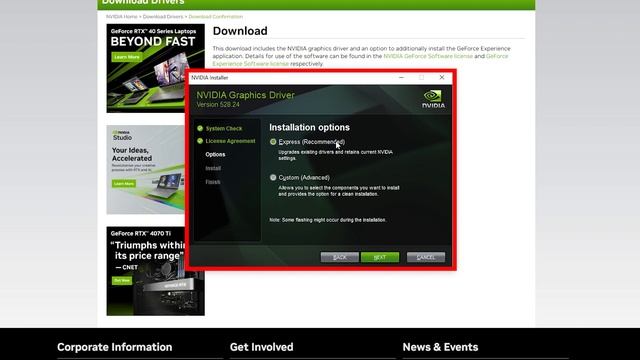This screenshot has width=640, height=360.
Task: Open Download Drivers breadcrumb link
Action: coord(163,17)
